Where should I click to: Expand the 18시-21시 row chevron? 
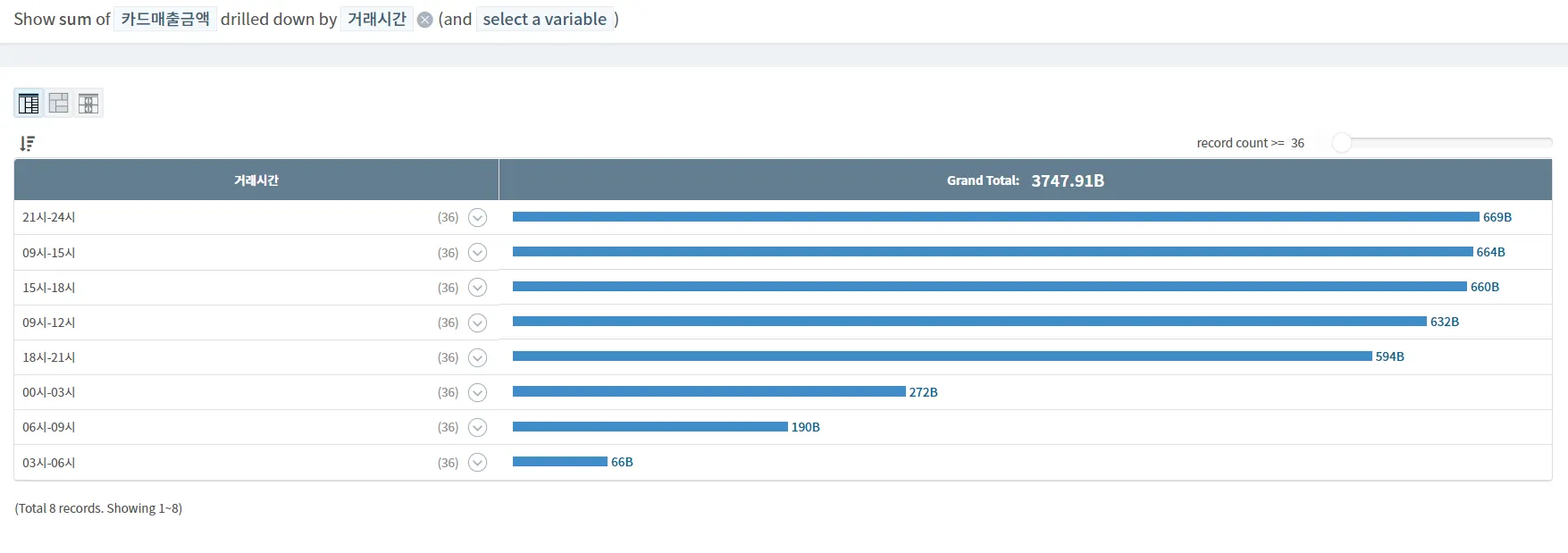coord(478,357)
